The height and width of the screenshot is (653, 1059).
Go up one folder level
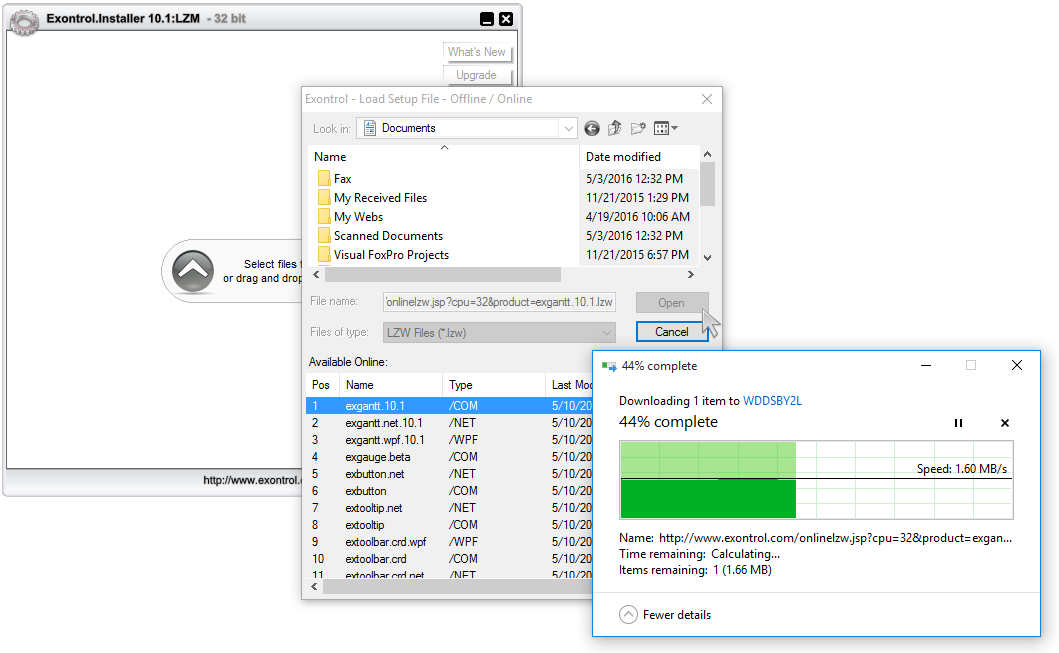coord(615,128)
